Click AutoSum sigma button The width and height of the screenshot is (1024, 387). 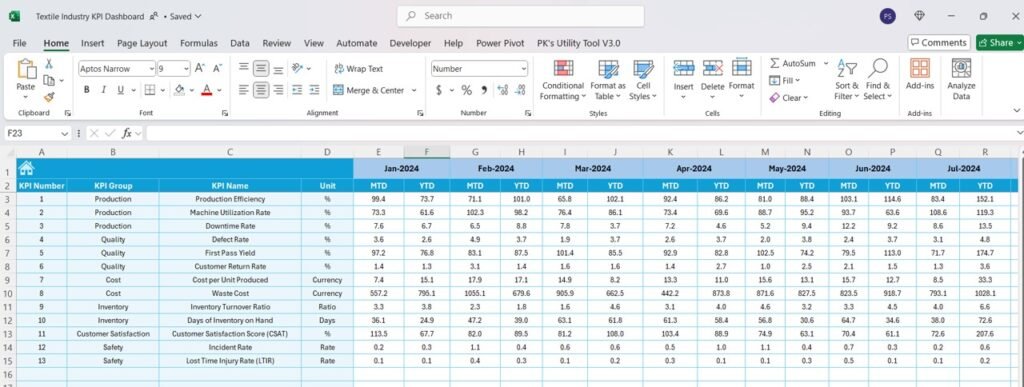pyautogui.click(x=792, y=63)
